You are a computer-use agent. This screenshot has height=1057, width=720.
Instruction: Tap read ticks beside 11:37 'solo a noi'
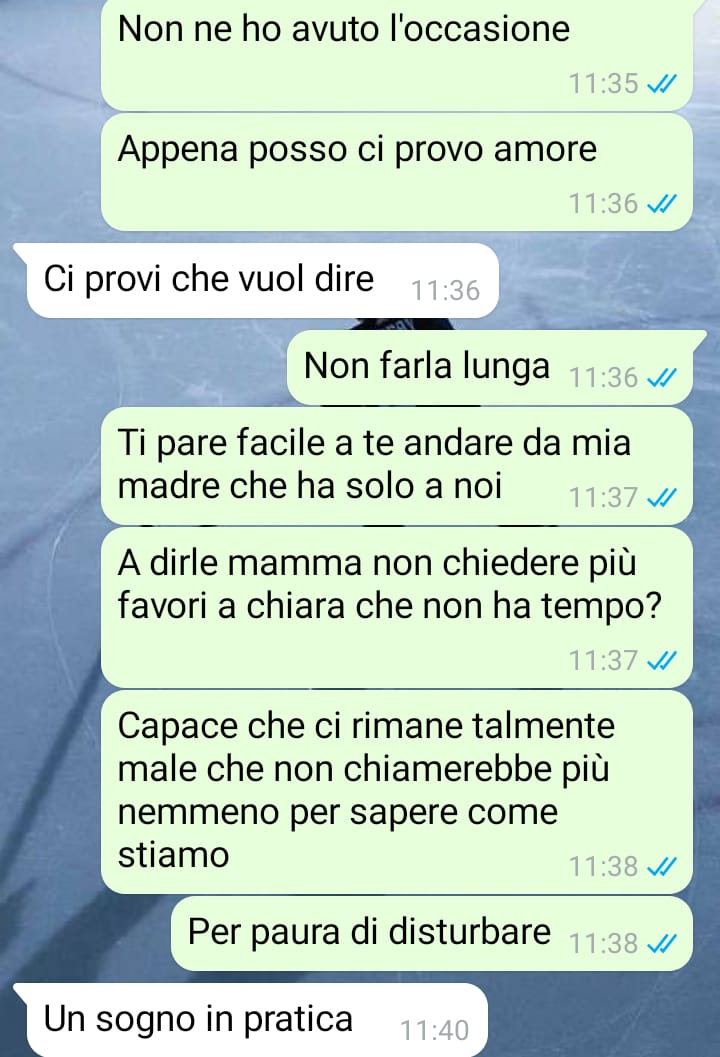point(661,498)
